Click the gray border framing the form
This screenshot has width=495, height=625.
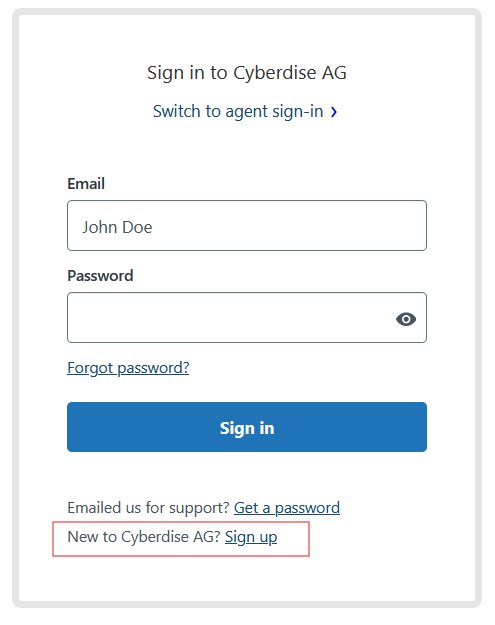[15, 308]
